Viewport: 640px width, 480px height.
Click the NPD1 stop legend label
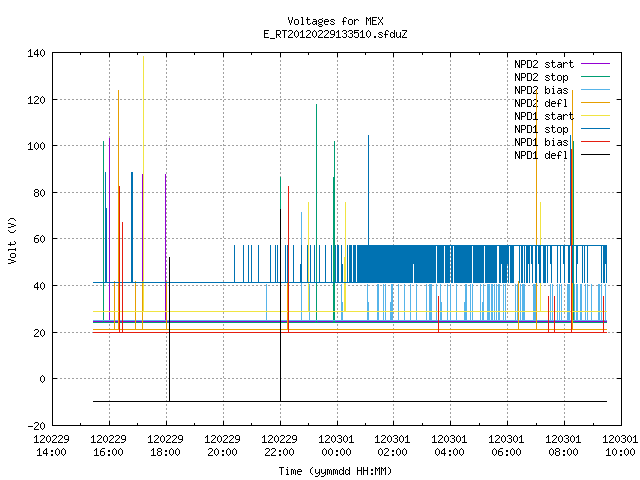pyautogui.click(x=541, y=129)
